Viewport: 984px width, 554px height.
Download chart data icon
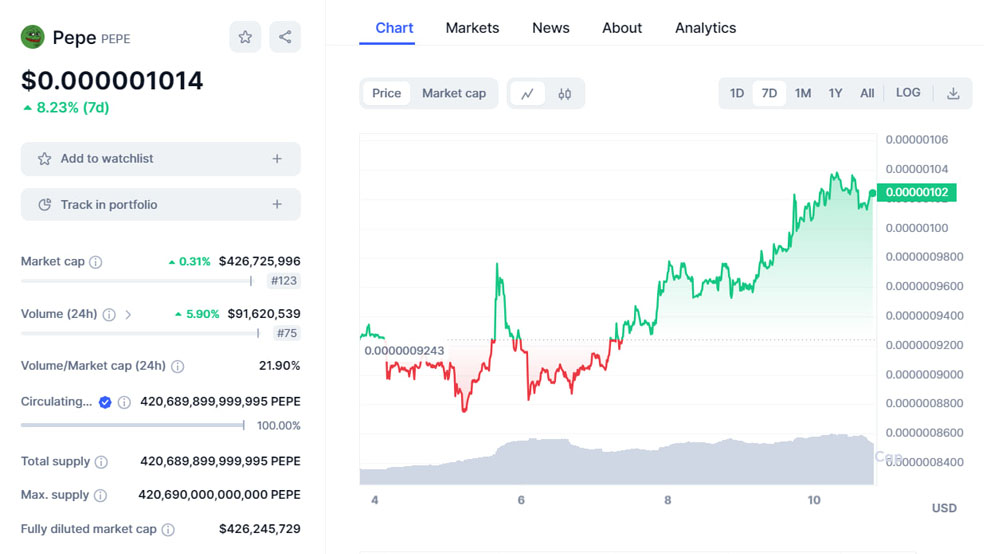click(x=953, y=93)
